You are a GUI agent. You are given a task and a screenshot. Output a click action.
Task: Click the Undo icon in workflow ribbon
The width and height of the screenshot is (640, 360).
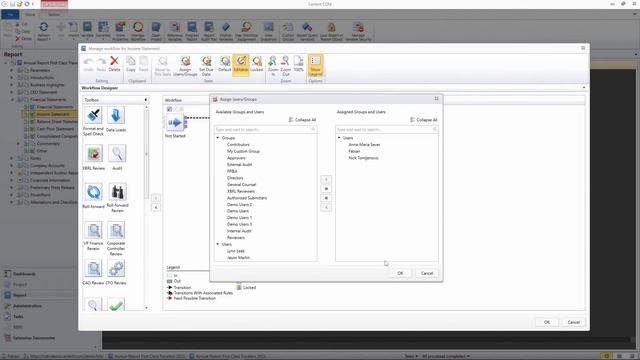pos(89,64)
